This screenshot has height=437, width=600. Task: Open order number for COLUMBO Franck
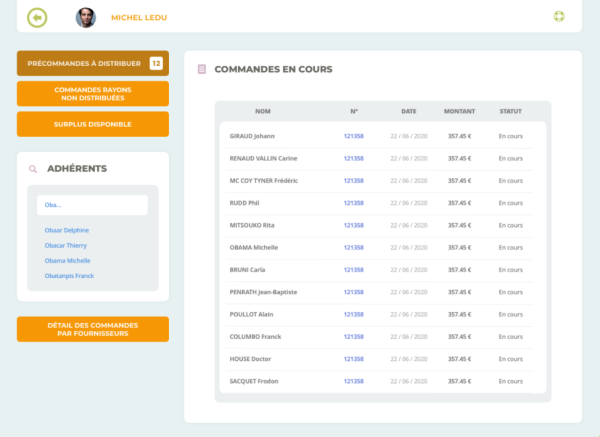354,337
